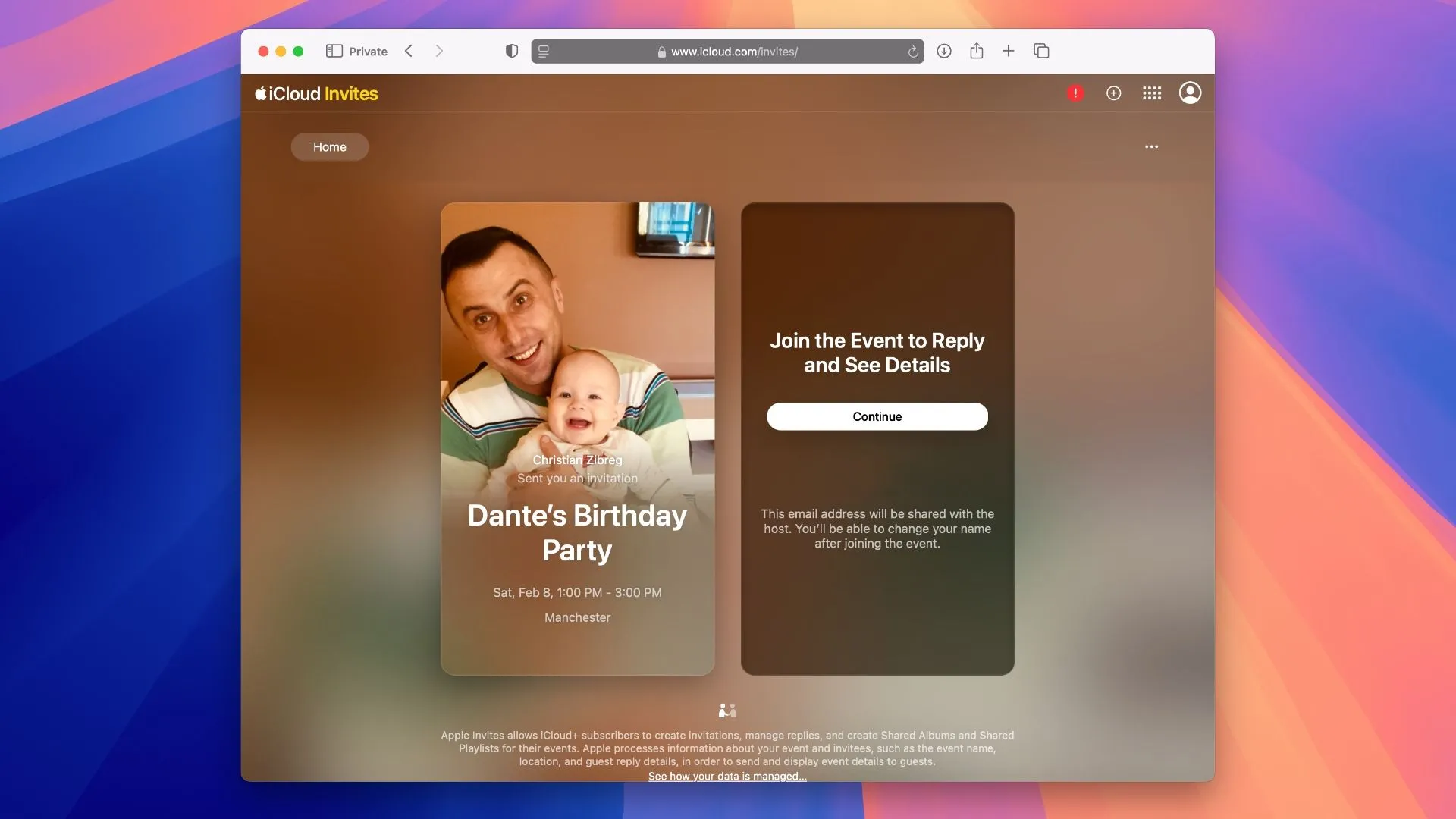This screenshot has width=1456, height=819.
Task: Click the Sat, Feb 8 event time
Action: pos(578,592)
